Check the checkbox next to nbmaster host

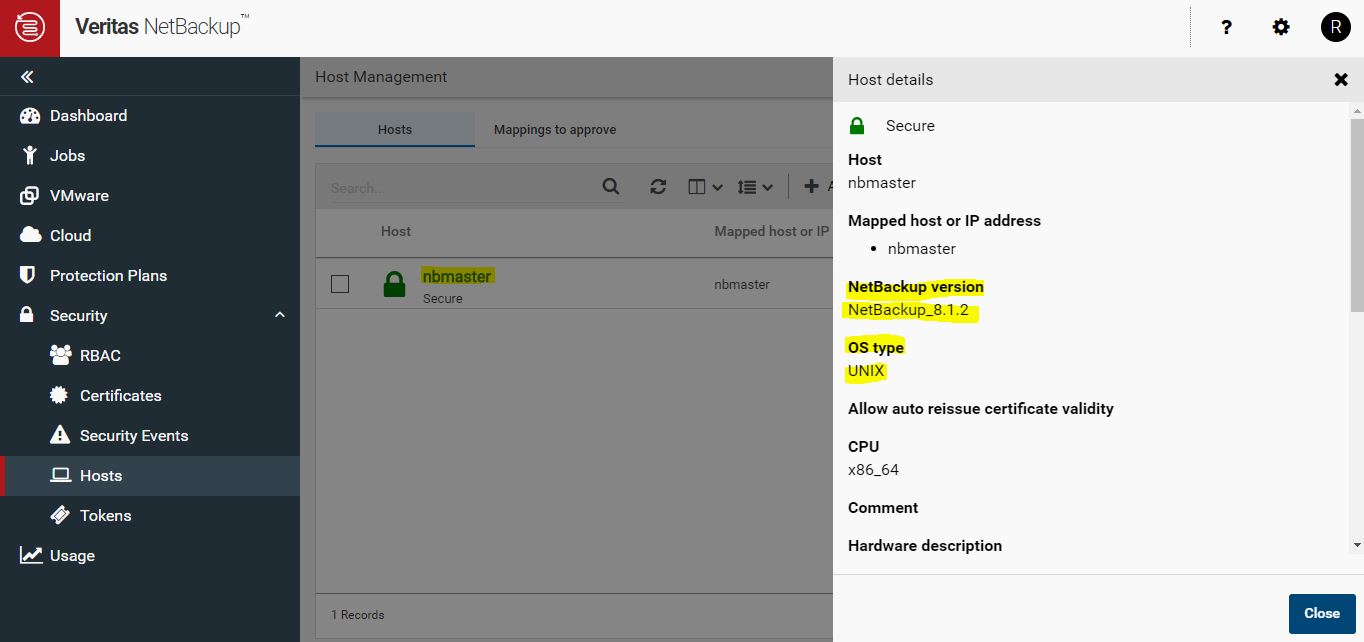(339, 283)
